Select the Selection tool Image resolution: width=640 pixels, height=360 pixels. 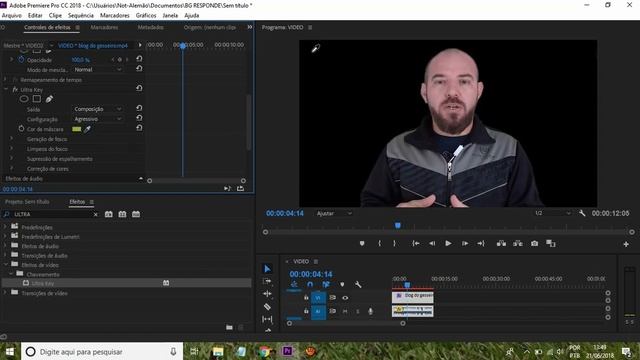(267, 269)
